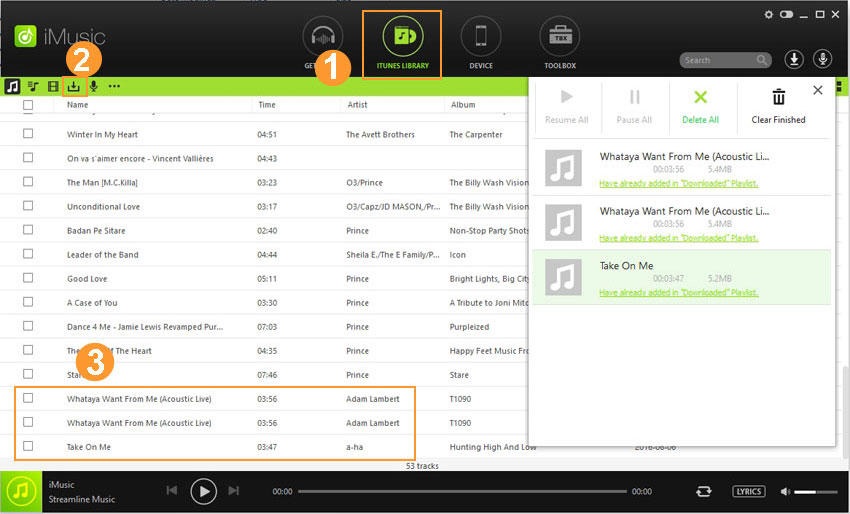Click Downloaded Playlist link under first download
The image size is (850, 514).
point(679,184)
